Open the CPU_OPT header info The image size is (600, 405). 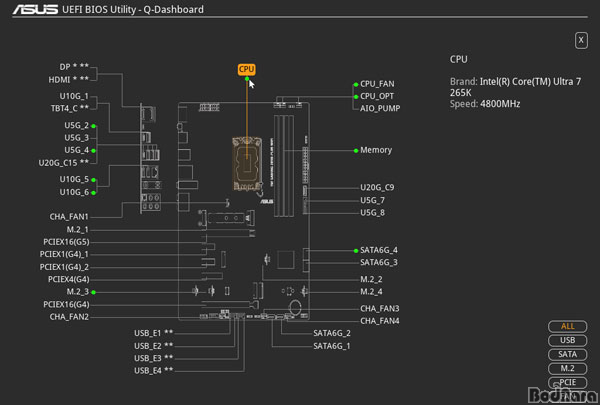click(x=377, y=96)
